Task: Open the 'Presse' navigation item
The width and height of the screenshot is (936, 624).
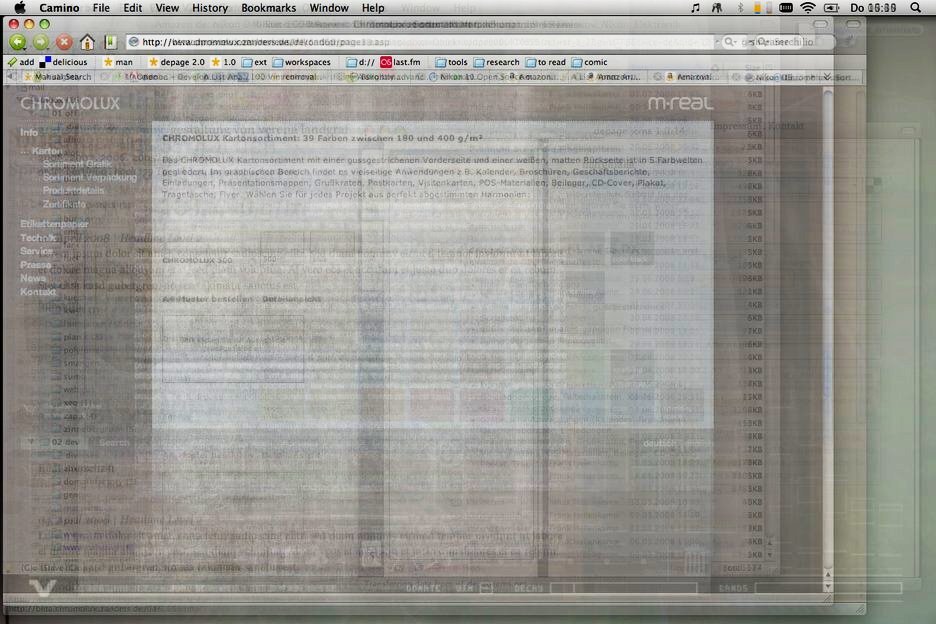Action: click(36, 265)
